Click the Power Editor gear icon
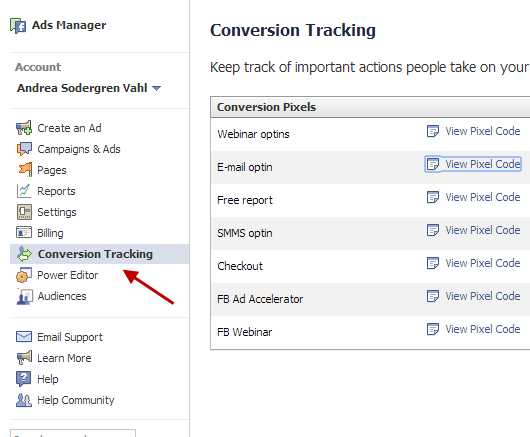This screenshot has width=530, height=437. point(24,275)
